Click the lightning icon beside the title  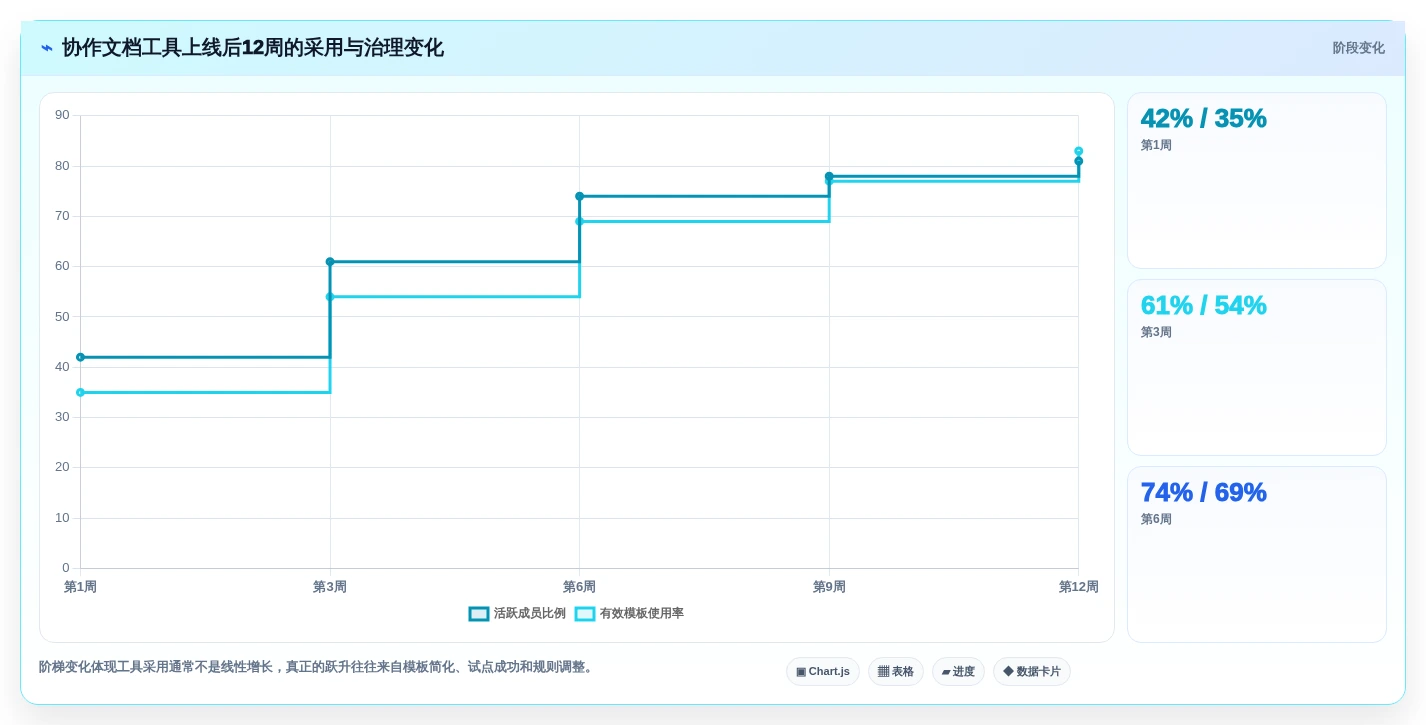pos(47,48)
